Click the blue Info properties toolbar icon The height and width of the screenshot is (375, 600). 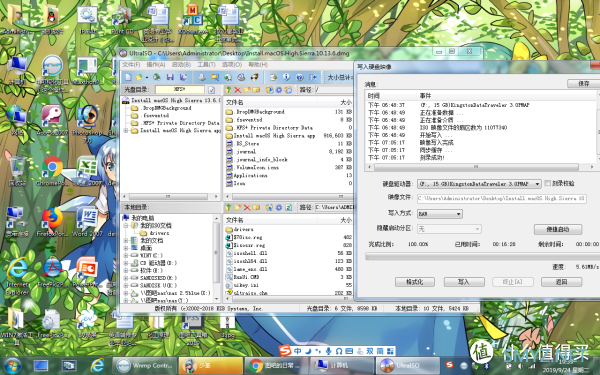tap(286, 77)
